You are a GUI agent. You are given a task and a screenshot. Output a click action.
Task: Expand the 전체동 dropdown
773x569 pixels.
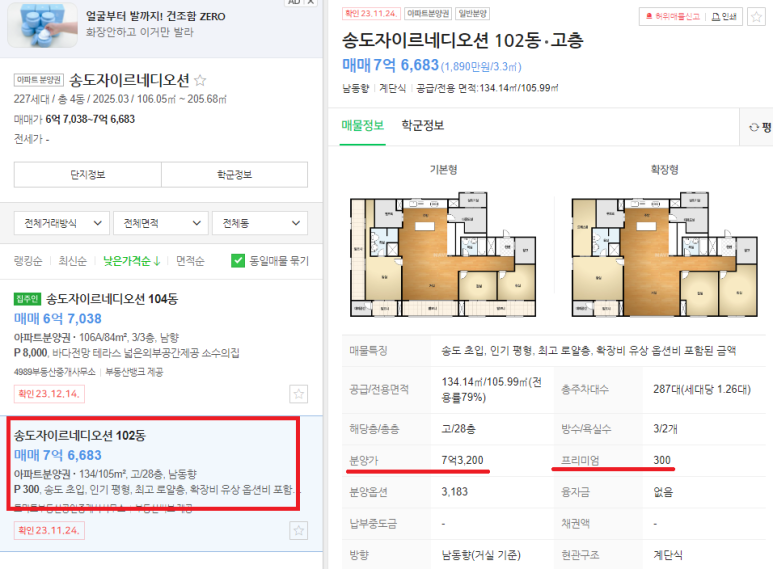(260, 223)
